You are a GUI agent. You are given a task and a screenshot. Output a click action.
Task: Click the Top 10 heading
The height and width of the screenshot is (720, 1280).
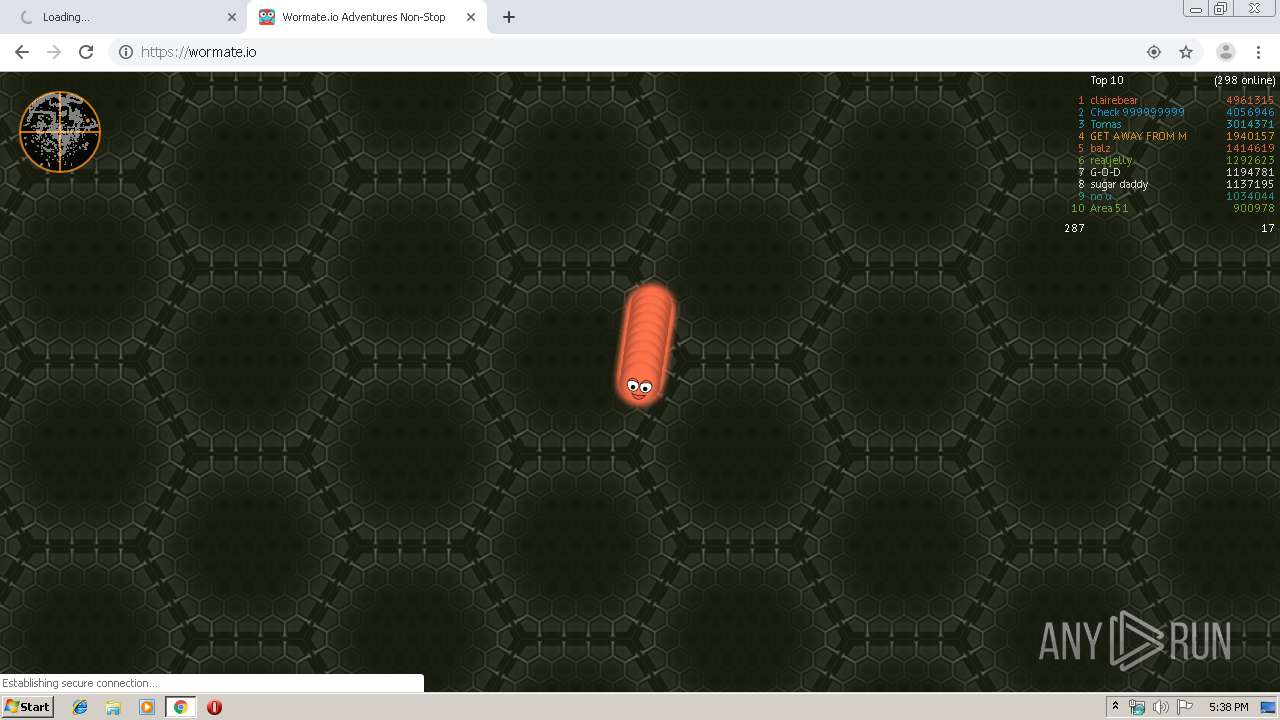[x=1106, y=80]
